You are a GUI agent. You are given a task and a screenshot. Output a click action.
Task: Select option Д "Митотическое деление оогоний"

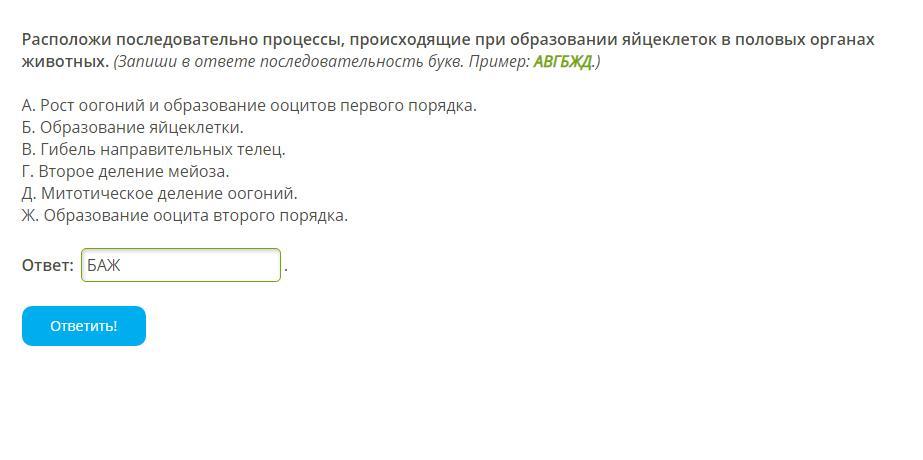click(x=159, y=193)
